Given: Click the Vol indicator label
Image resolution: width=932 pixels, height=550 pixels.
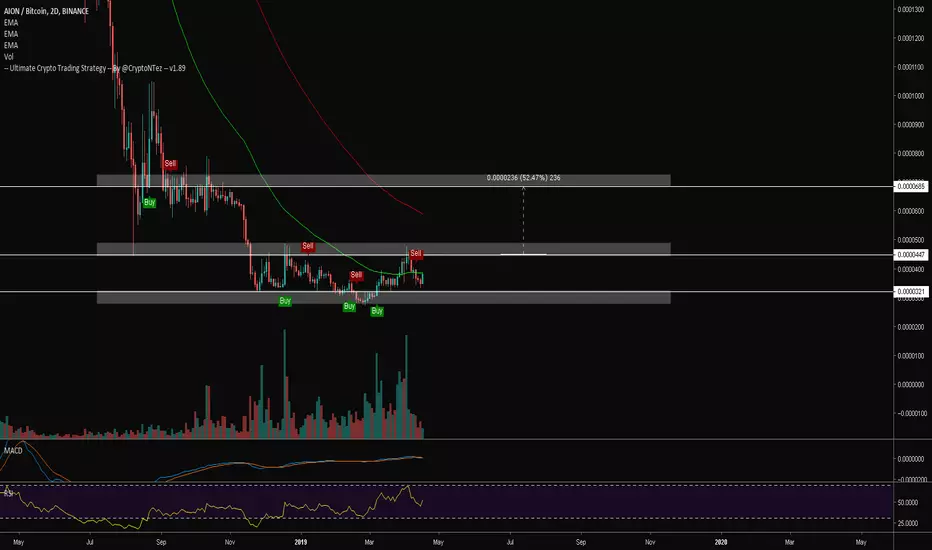Looking at the screenshot, I should click(8, 56).
